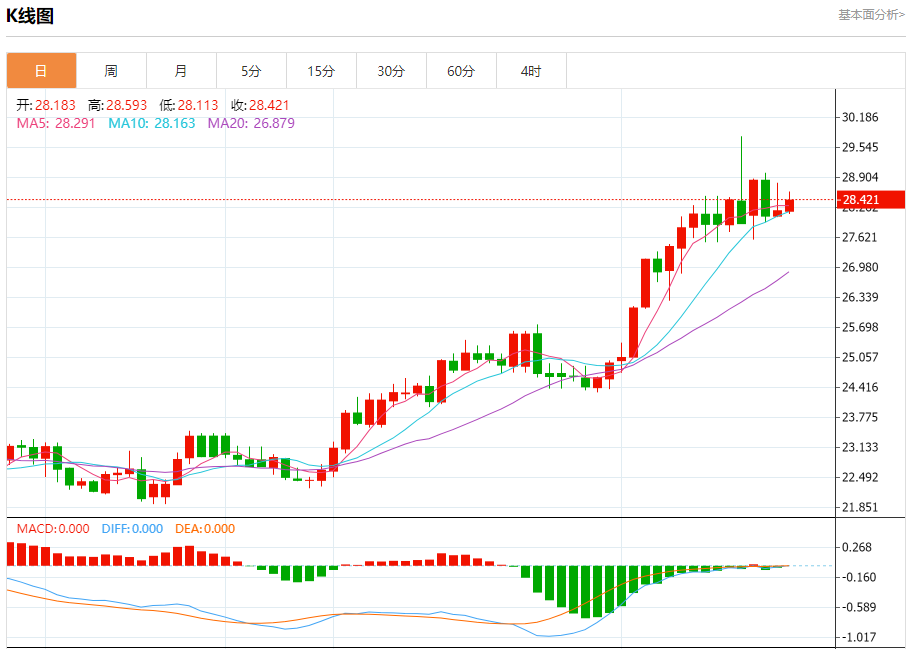The image size is (910, 649).
Task: Switch to the 周 weekly tab
Action: (x=111, y=71)
